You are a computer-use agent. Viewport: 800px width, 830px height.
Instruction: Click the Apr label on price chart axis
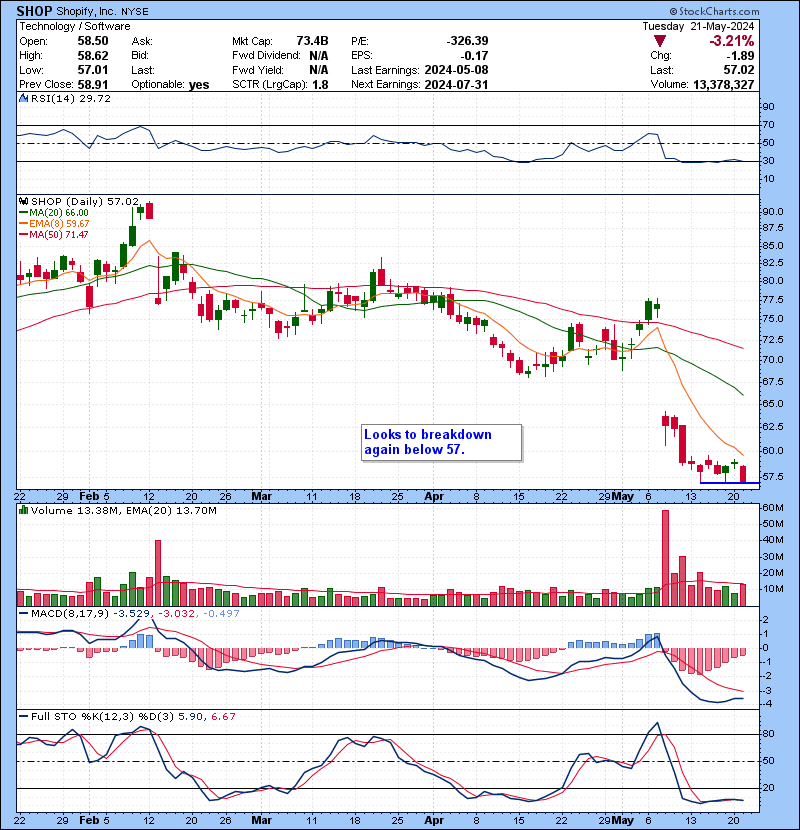tap(434, 497)
